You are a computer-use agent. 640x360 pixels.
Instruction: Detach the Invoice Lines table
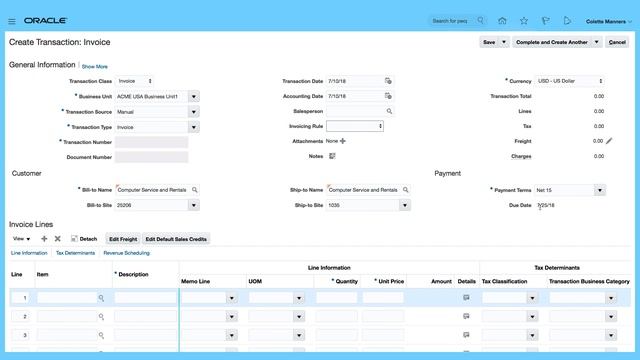click(84, 239)
